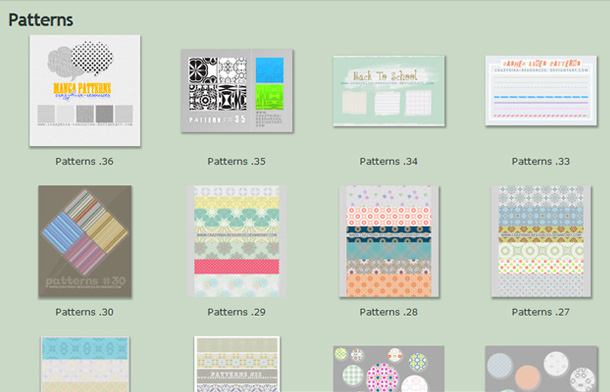Screen dimensions: 610x392
Task: Open the Patterns #25 banner thumbnail
Action: 237,364
